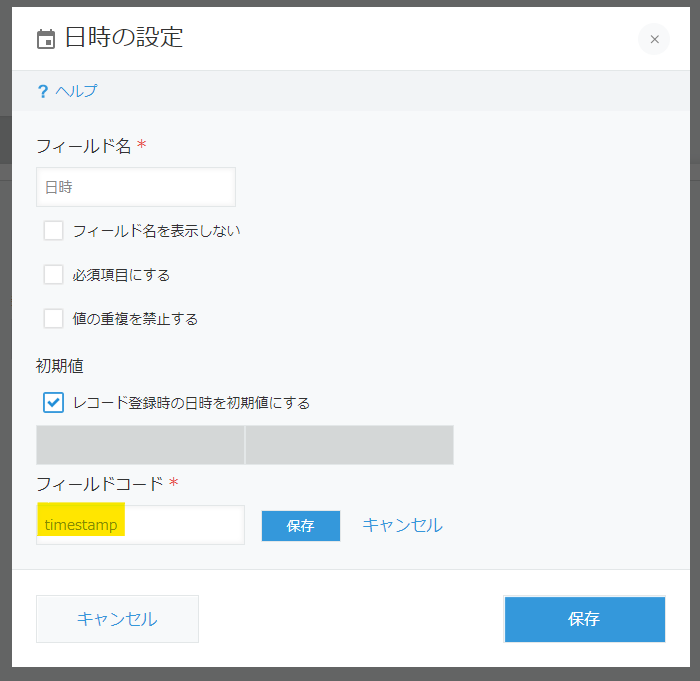
Task: Click the 日時の設定 title text
Action: [124, 37]
